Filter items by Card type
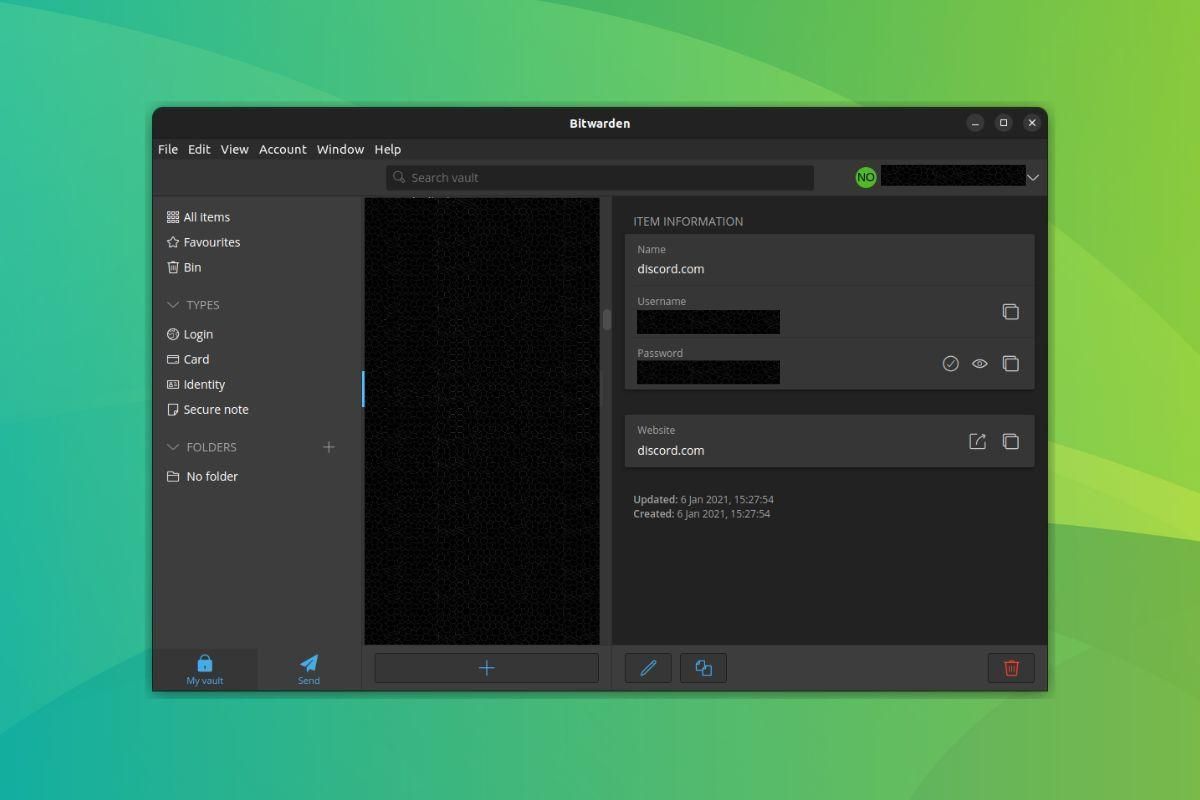 click(188, 359)
